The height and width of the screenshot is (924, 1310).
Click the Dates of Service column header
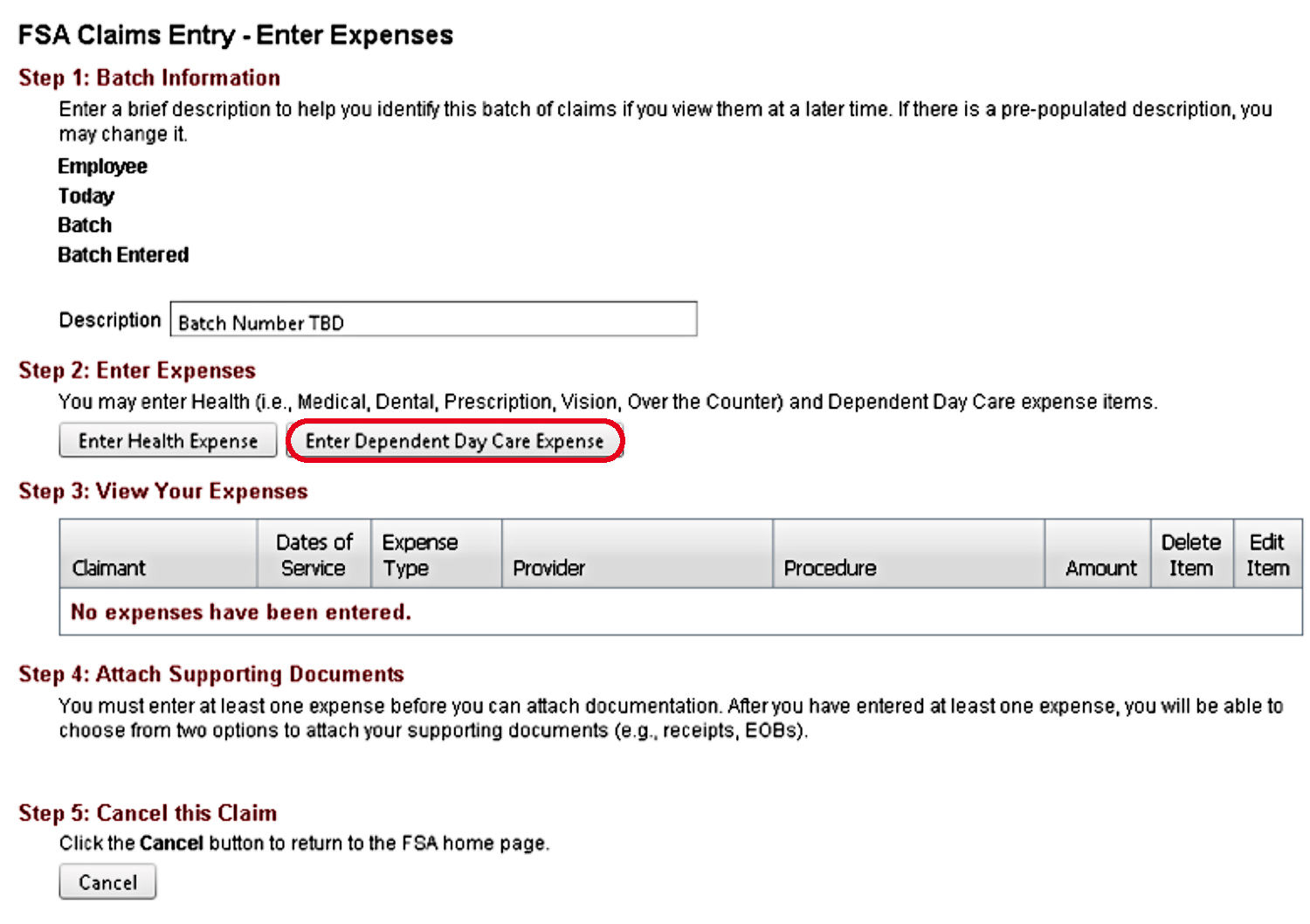tap(314, 554)
